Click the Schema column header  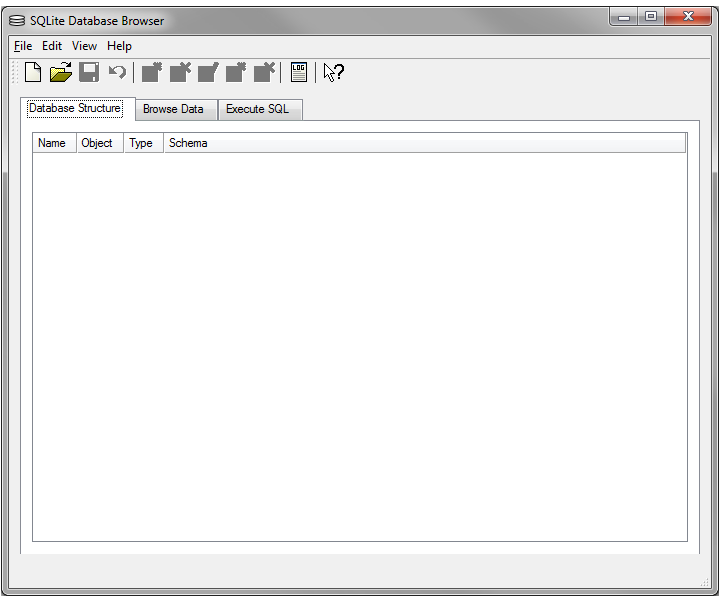pyautogui.click(x=425, y=143)
